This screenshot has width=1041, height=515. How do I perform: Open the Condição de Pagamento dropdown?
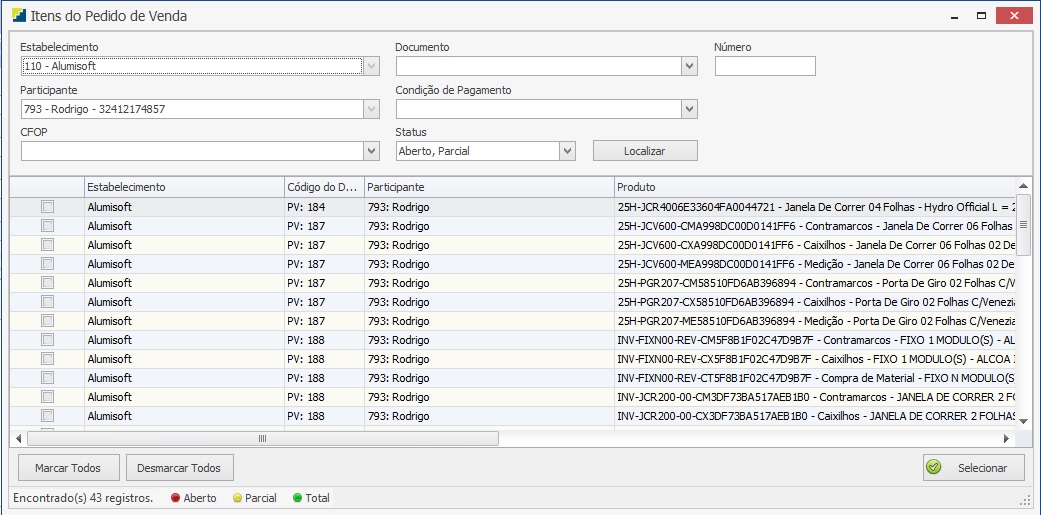pyautogui.click(x=689, y=108)
